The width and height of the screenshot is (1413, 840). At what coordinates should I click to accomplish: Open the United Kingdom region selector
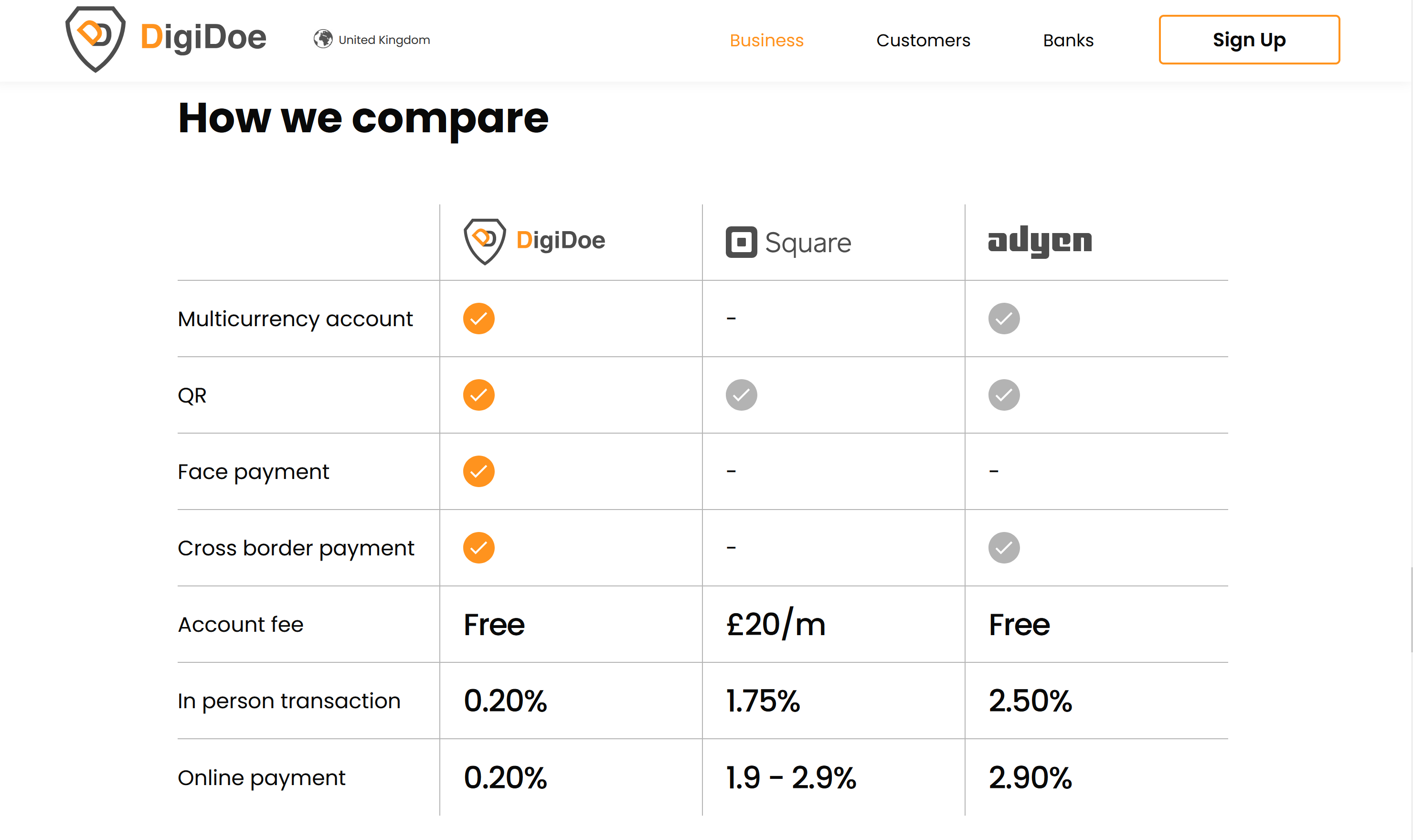(x=372, y=40)
